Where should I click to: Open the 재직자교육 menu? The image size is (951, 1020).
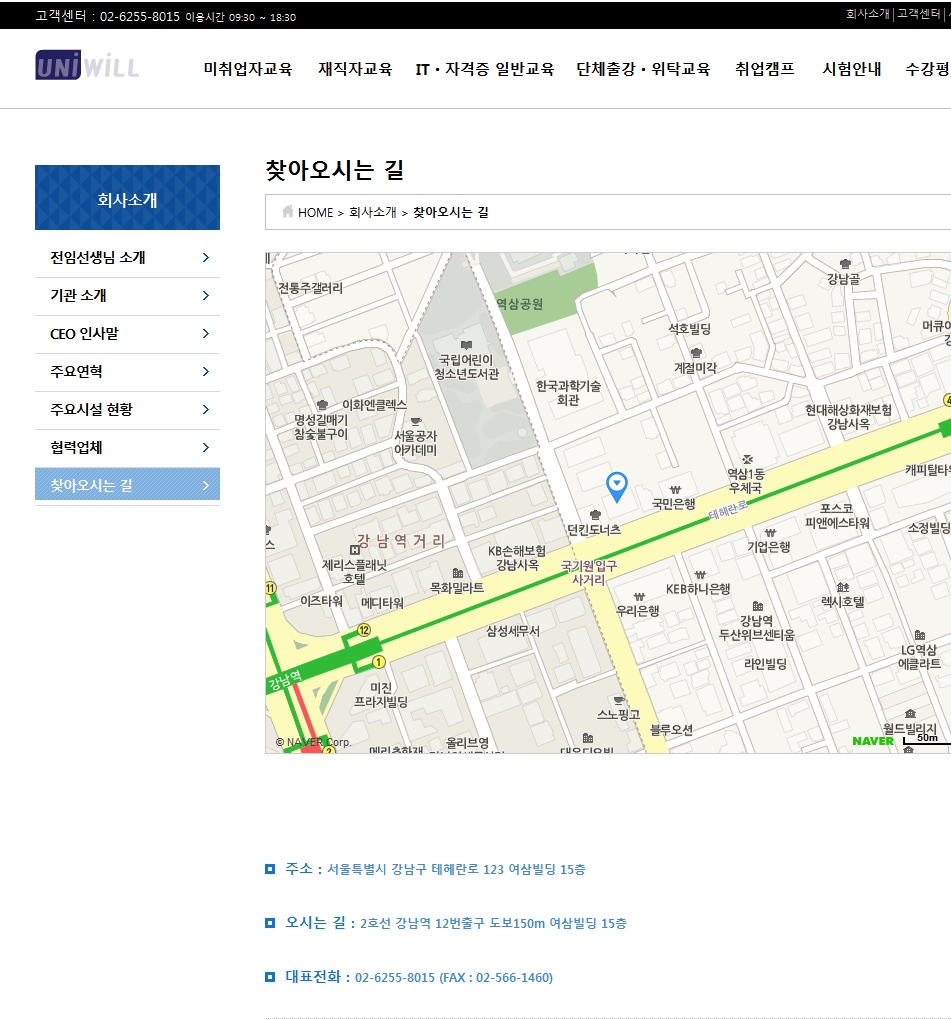[355, 69]
